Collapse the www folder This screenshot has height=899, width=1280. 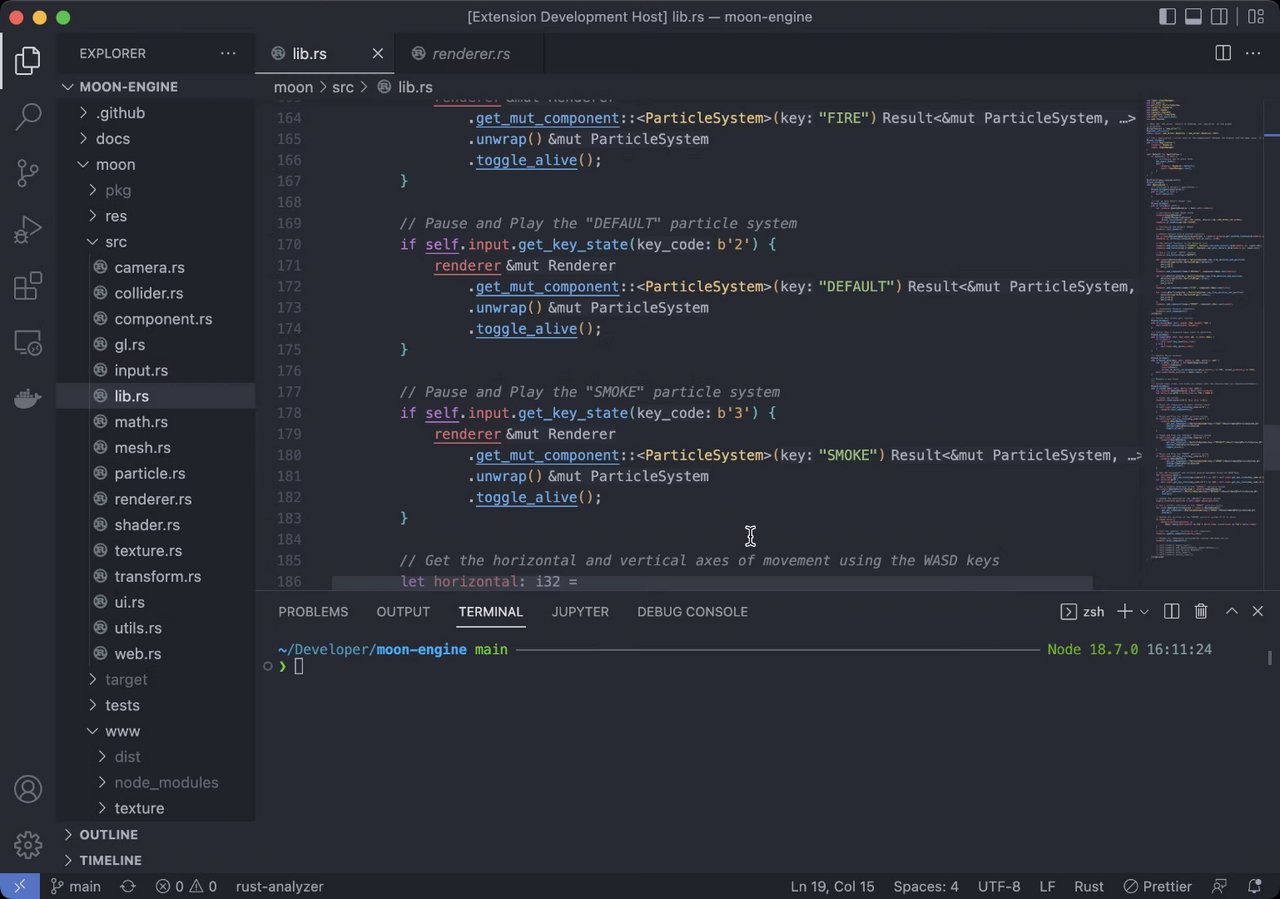(156, 731)
